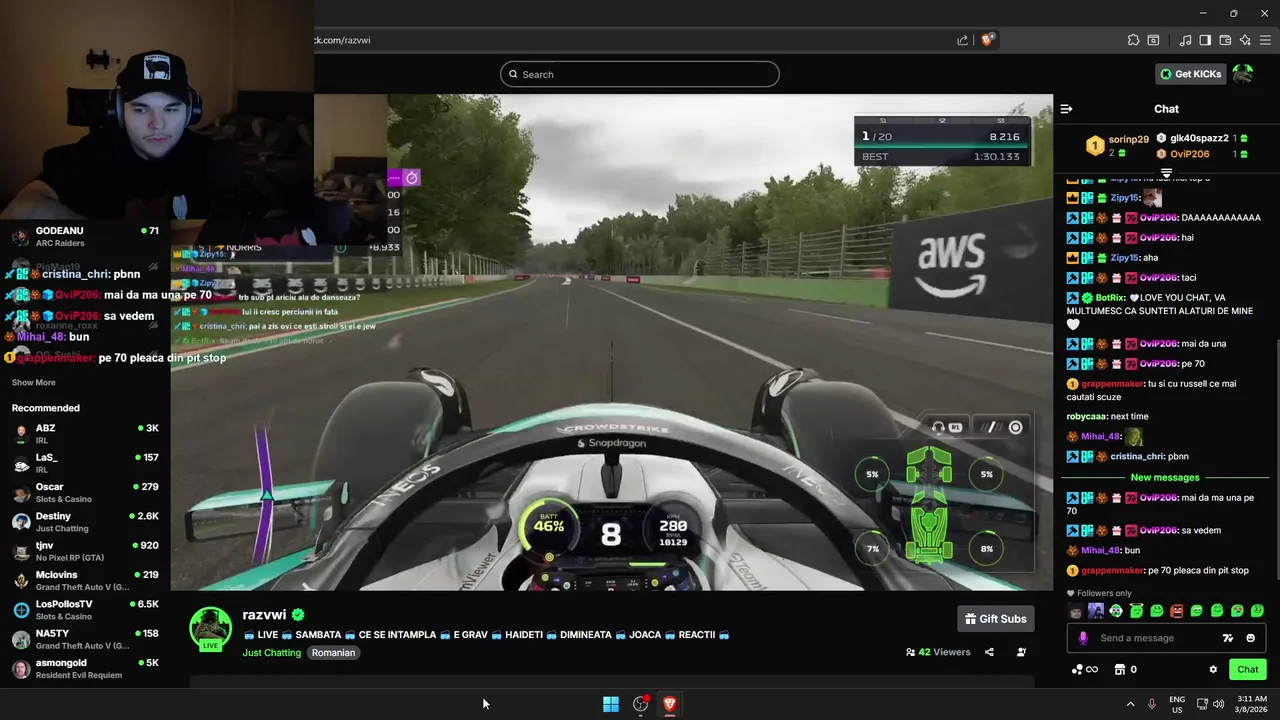Viewport: 1280px width, 720px height.
Task: Open the 7TV emote picker icon
Action: [1228, 638]
